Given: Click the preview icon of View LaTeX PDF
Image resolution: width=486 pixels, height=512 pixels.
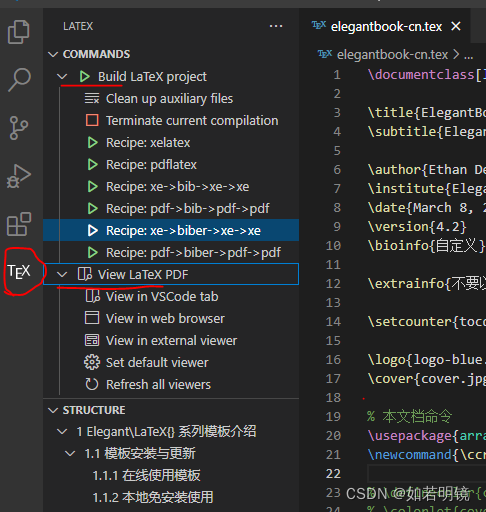Looking at the screenshot, I should (x=85, y=274).
